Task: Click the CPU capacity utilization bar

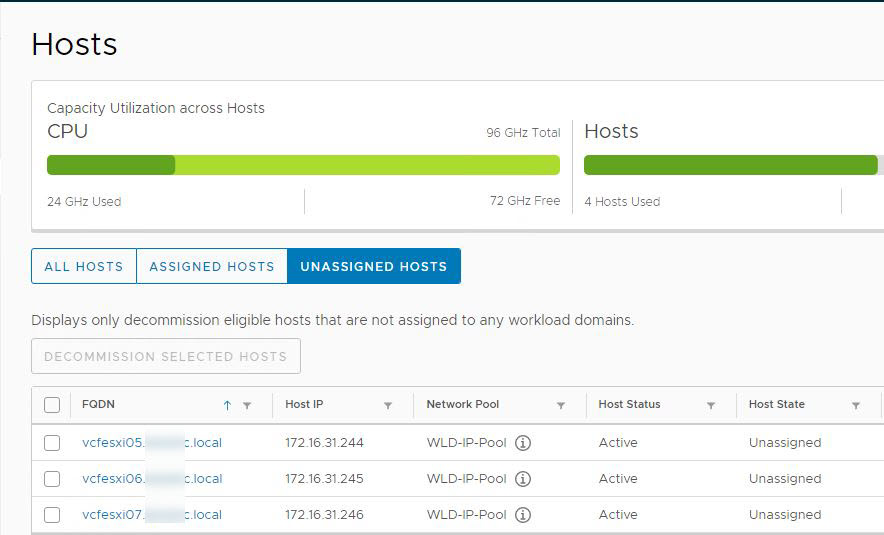Action: click(x=303, y=165)
